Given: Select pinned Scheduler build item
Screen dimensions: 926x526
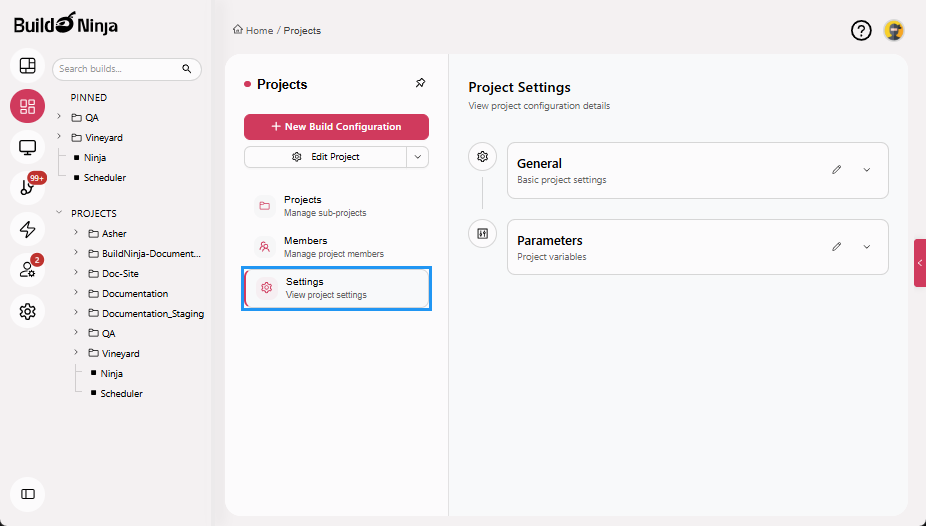Looking at the screenshot, I should pos(105,178).
